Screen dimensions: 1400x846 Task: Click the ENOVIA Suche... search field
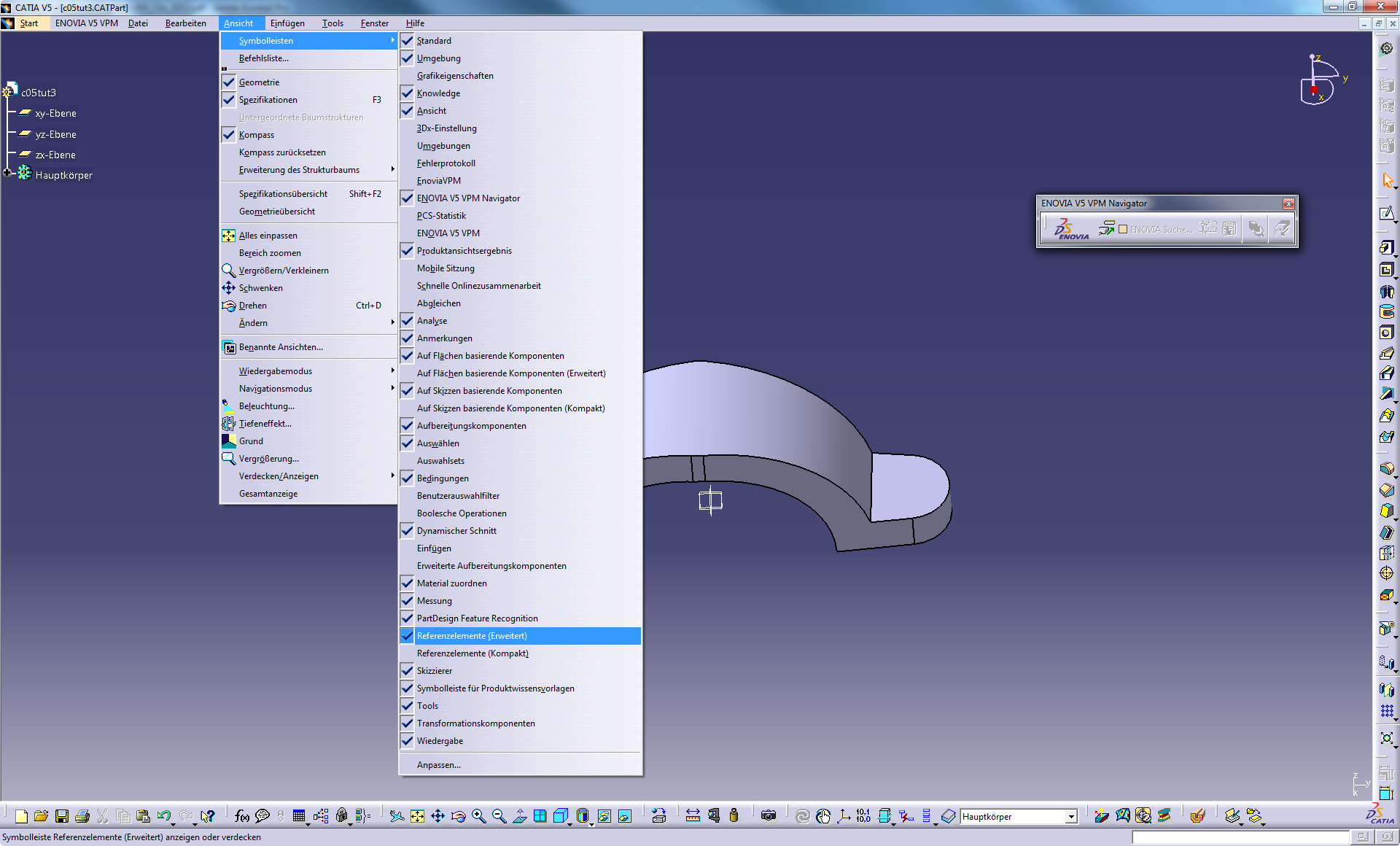click(x=1161, y=229)
